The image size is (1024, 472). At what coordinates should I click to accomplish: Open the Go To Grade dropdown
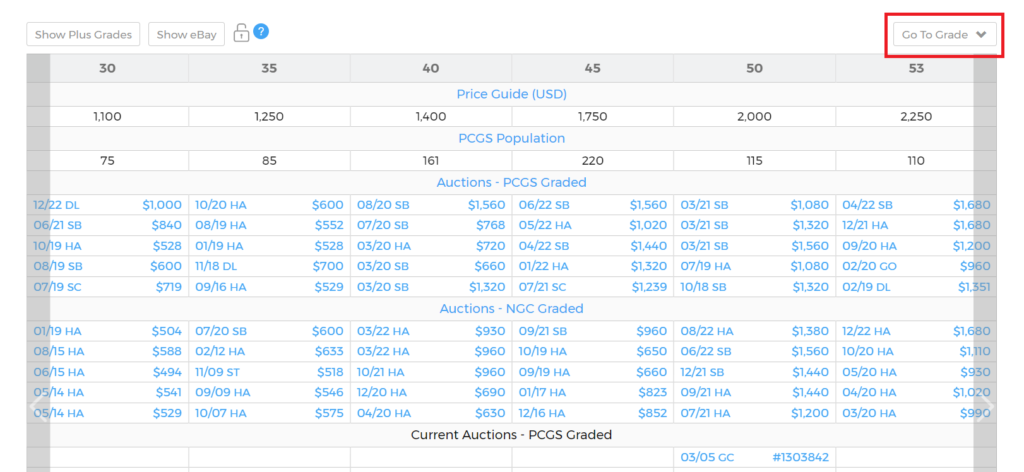point(944,35)
